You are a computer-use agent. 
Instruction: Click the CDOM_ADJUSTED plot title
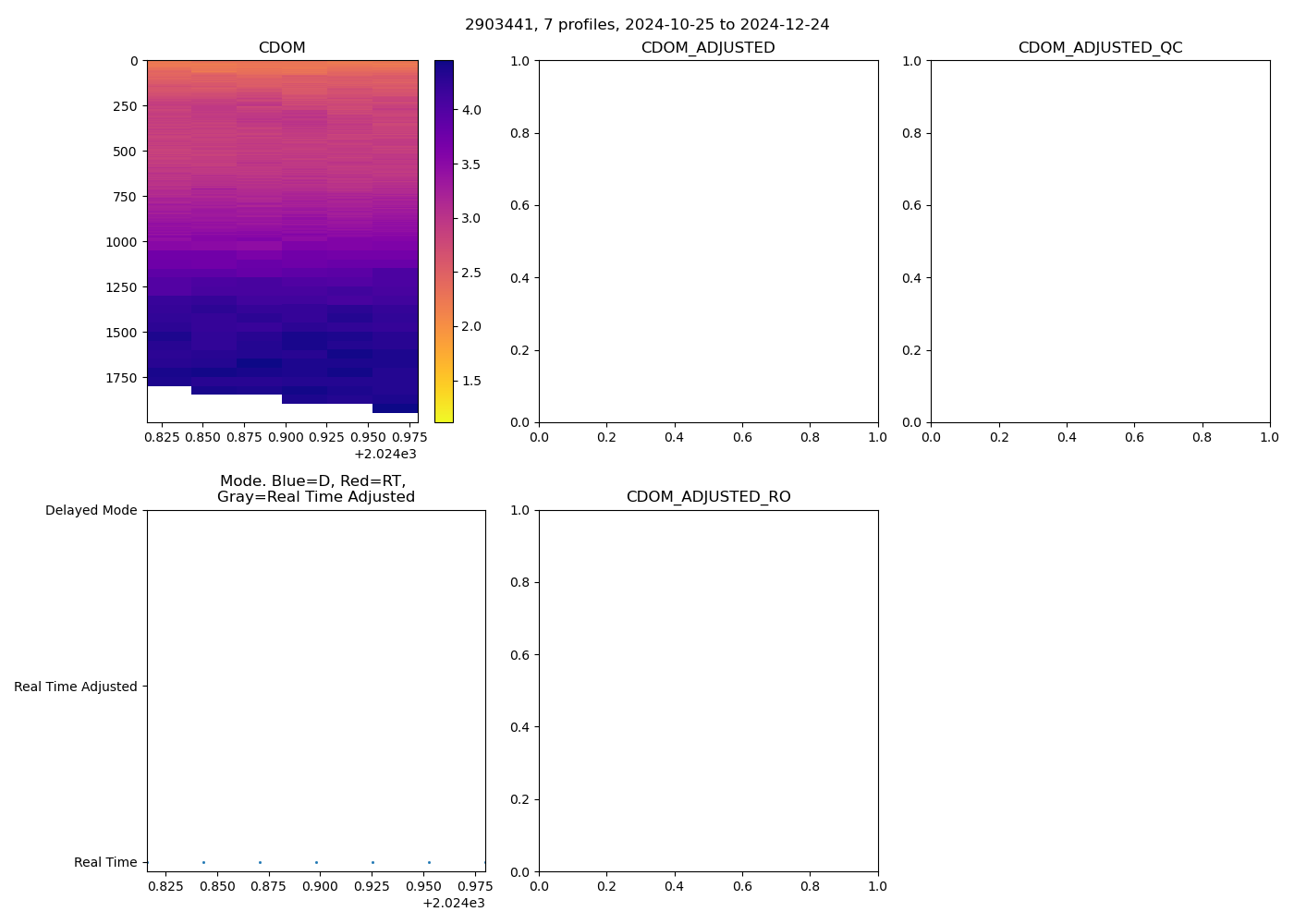(708, 48)
